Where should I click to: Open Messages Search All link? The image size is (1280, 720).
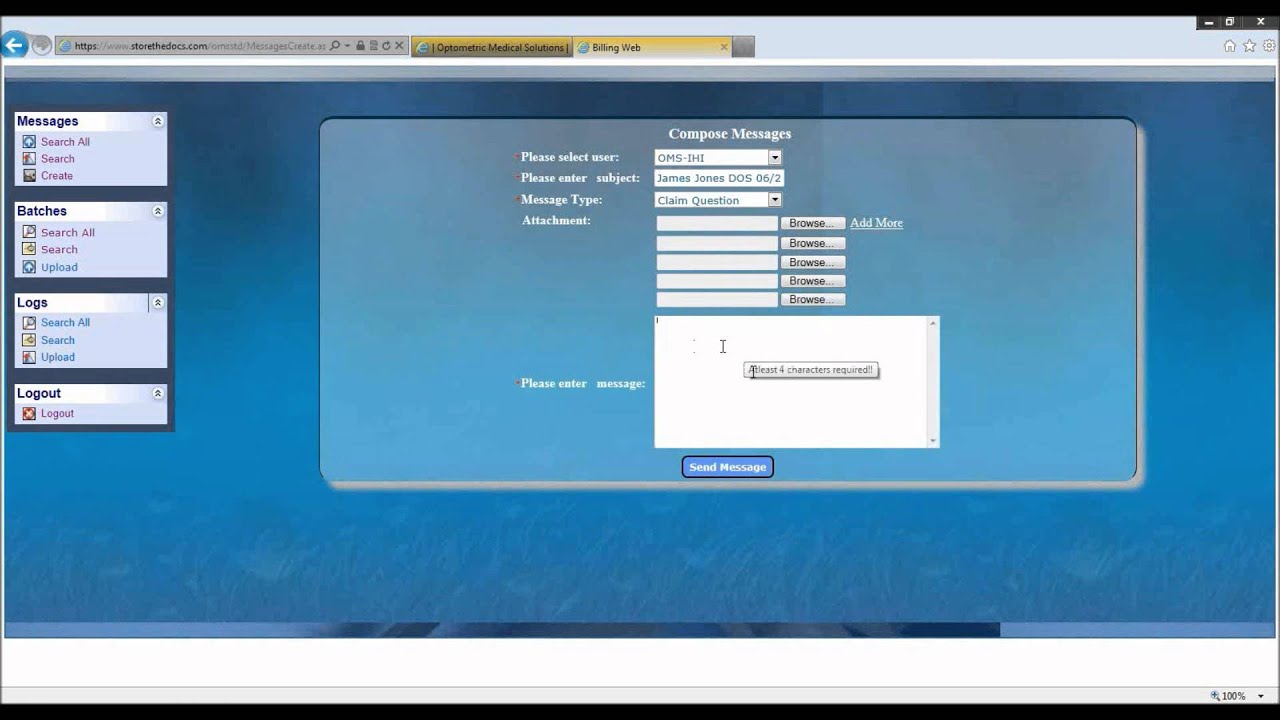click(x=65, y=142)
